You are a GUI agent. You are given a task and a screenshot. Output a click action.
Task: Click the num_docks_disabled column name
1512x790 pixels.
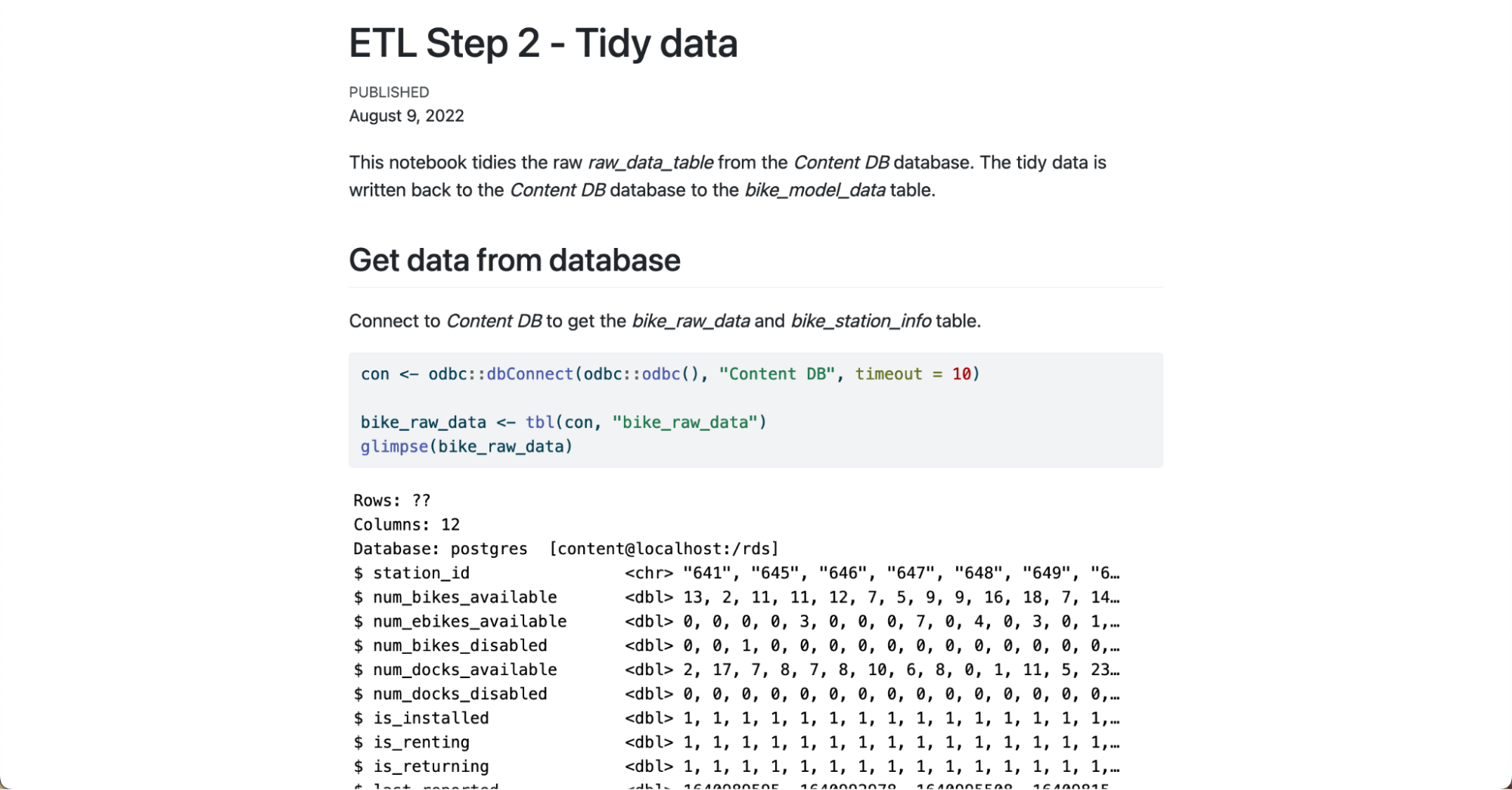point(460,694)
